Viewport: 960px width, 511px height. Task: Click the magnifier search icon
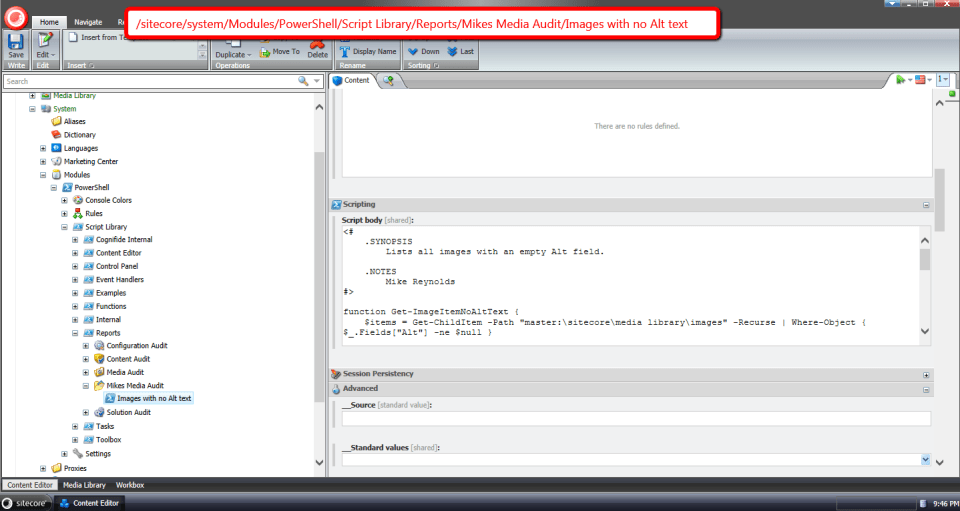click(x=303, y=81)
